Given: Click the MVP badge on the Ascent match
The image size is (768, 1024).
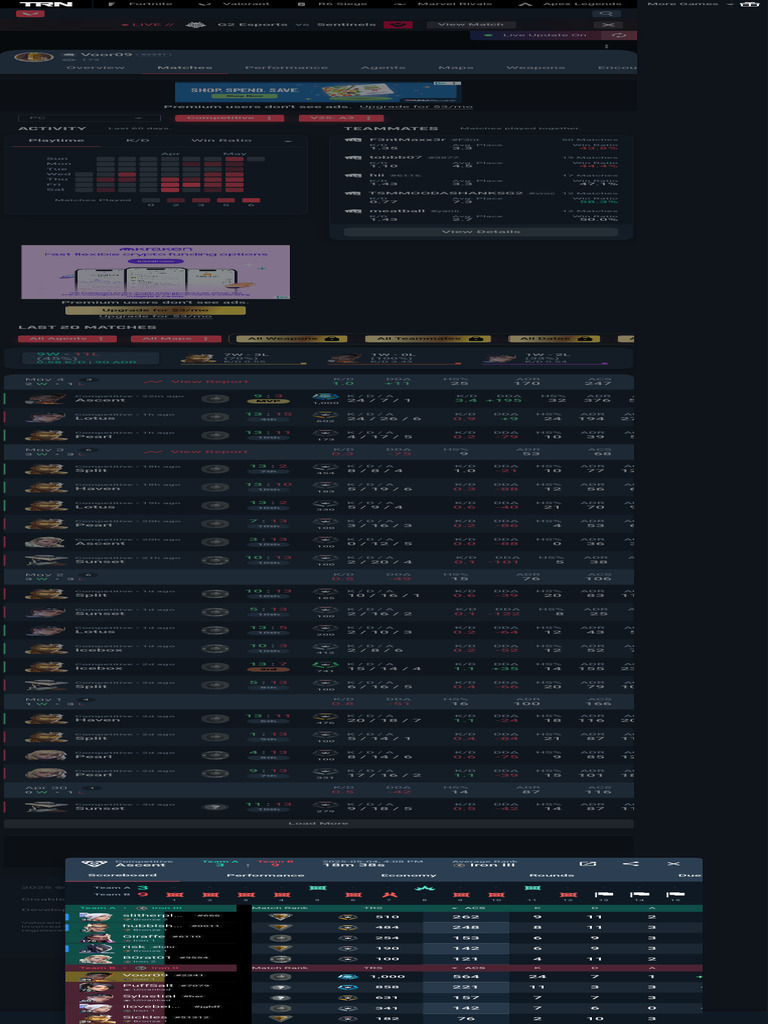Looking at the screenshot, I should pos(268,401).
